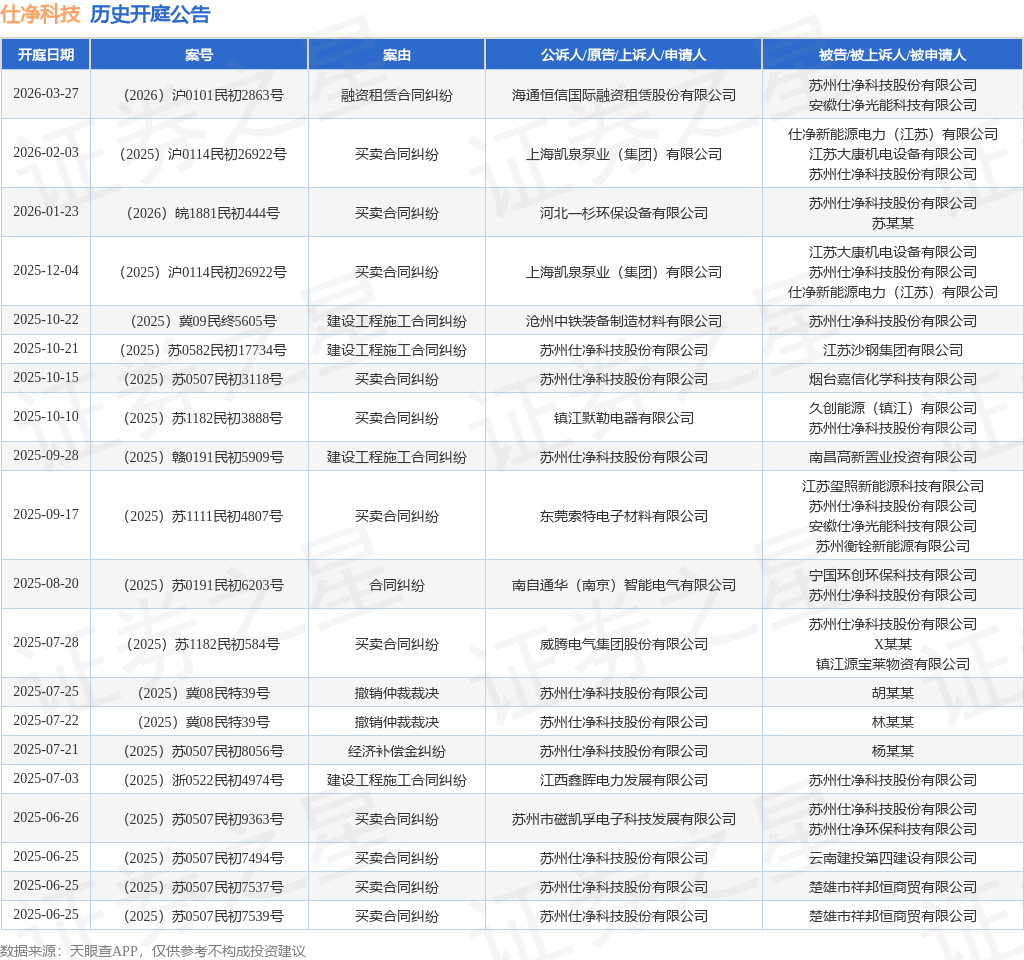Screen dimensions: 1024x960
Task: Click the 历史开庭公告 heading
Action: pyautogui.click(x=150, y=14)
